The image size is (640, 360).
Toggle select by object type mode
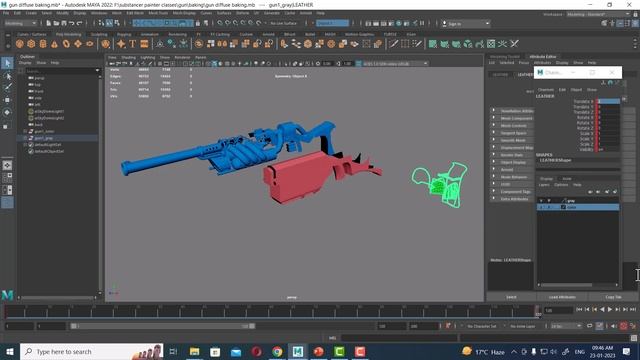(109, 23)
